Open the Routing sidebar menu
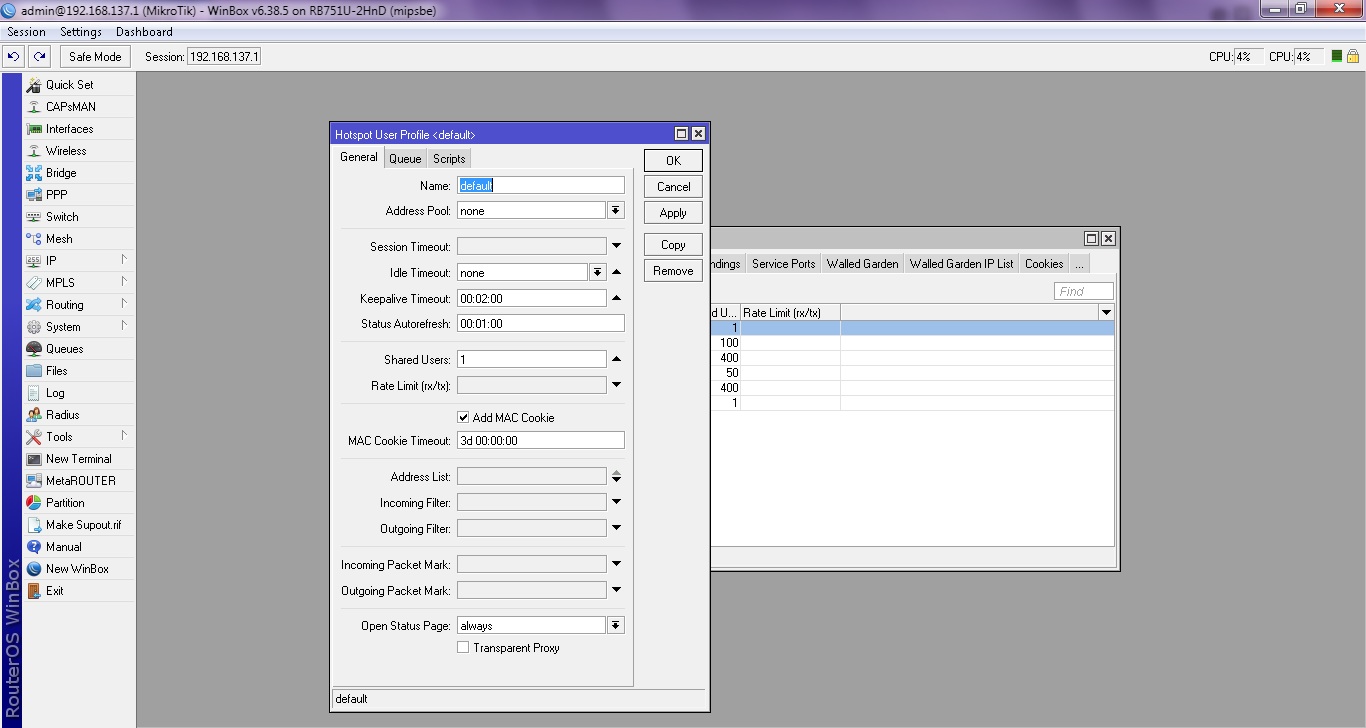1366x728 pixels. click(x=78, y=305)
